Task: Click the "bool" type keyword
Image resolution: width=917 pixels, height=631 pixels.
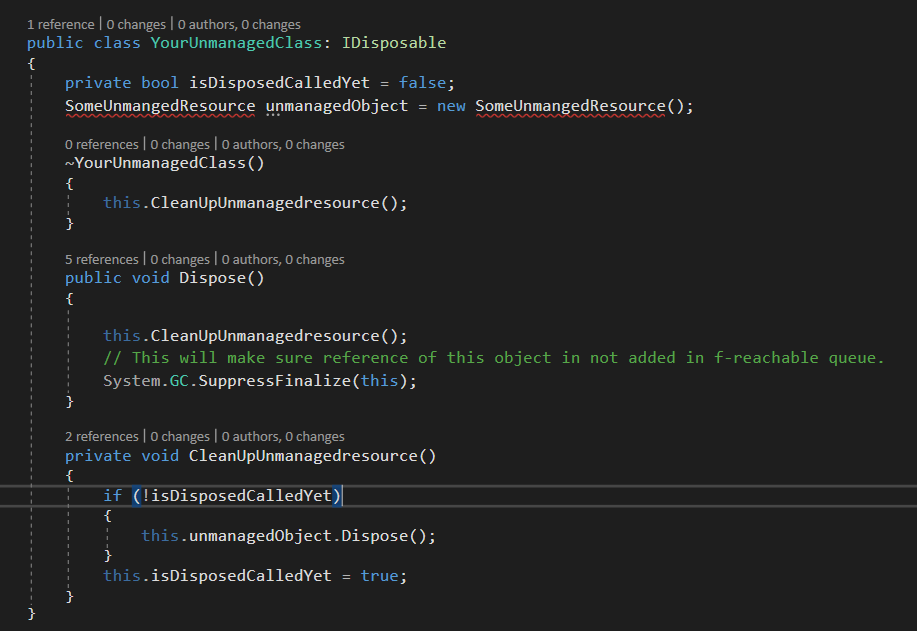Action: tap(160, 83)
